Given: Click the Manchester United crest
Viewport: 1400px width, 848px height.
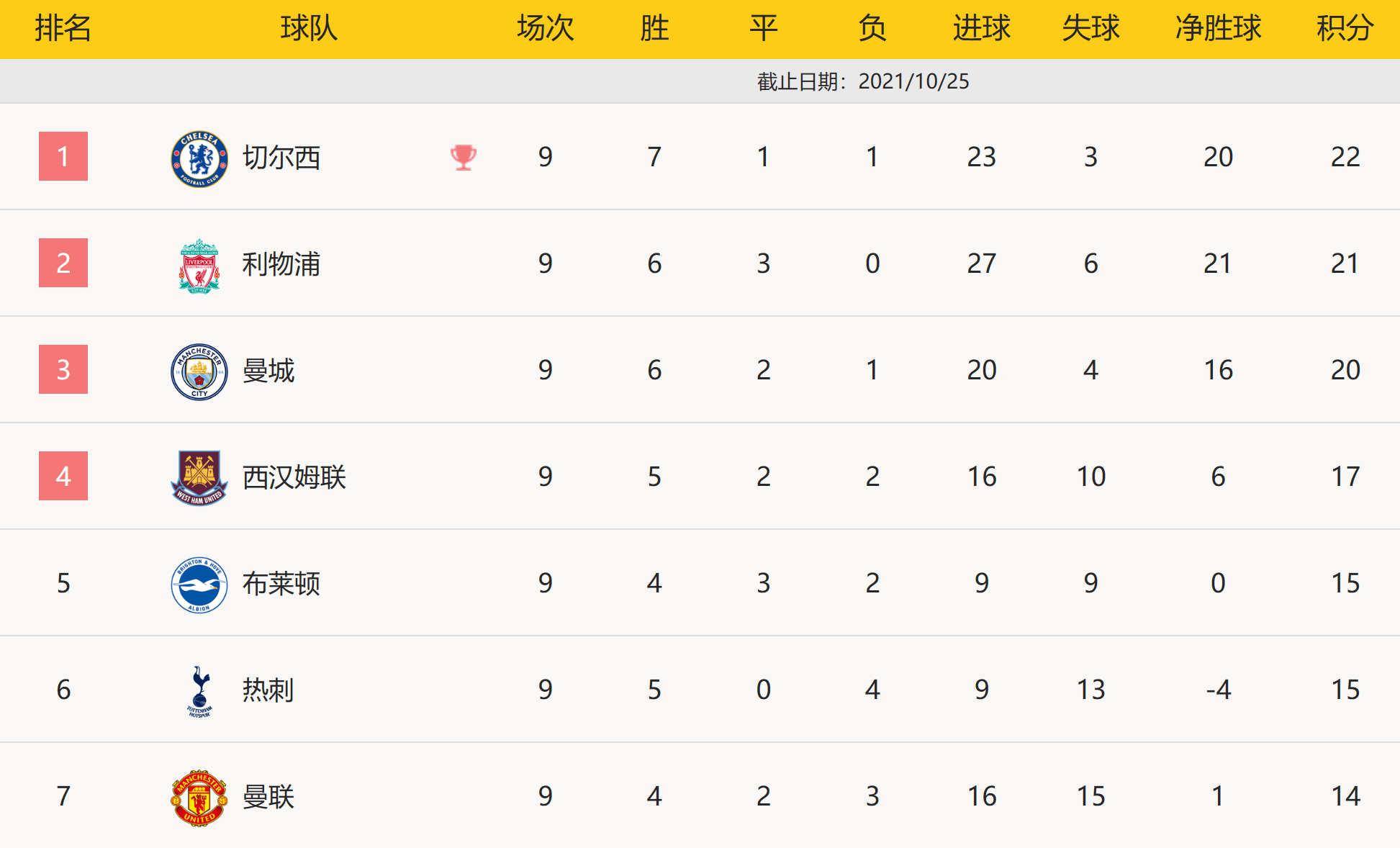Looking at the screenshot, I should (x=199, y=797).
